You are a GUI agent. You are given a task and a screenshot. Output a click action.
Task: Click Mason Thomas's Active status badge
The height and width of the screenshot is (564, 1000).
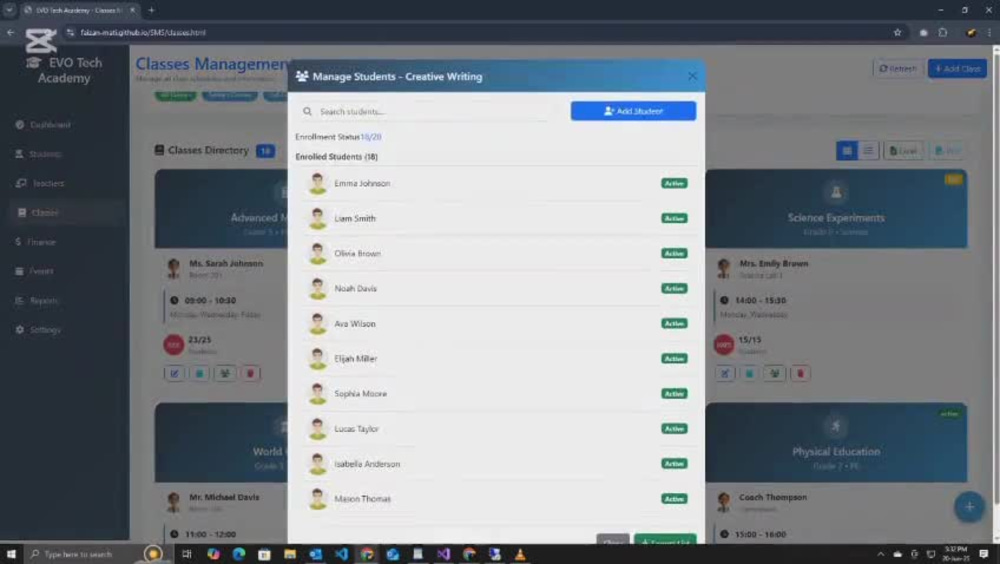tap(674, 499)
